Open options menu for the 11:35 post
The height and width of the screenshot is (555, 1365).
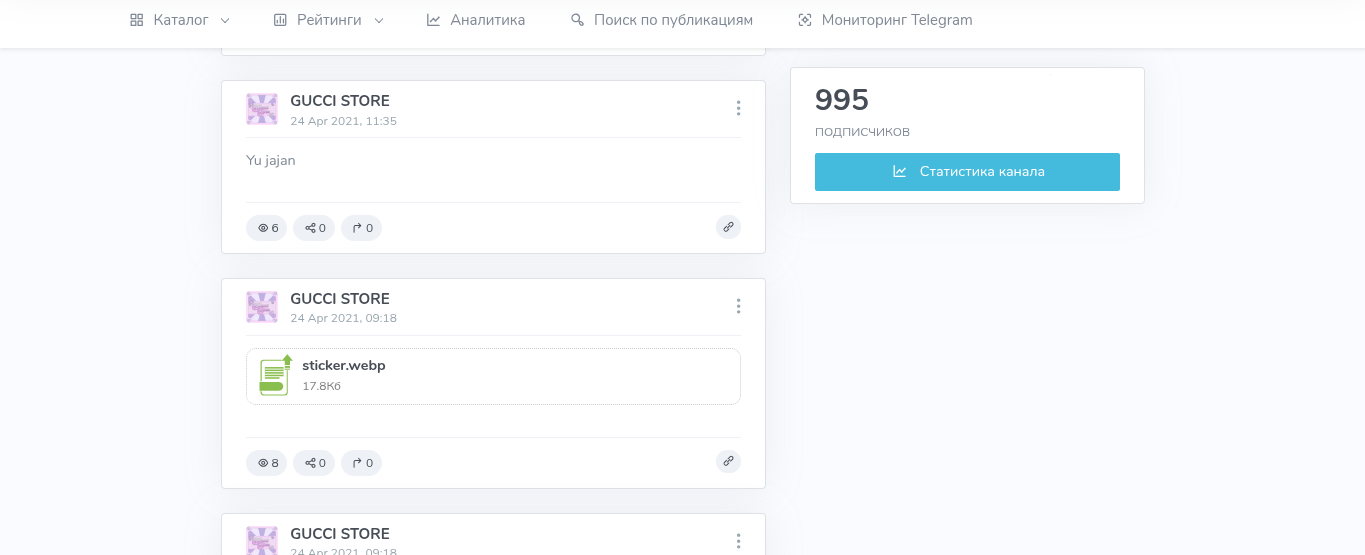tap(738, 108)
